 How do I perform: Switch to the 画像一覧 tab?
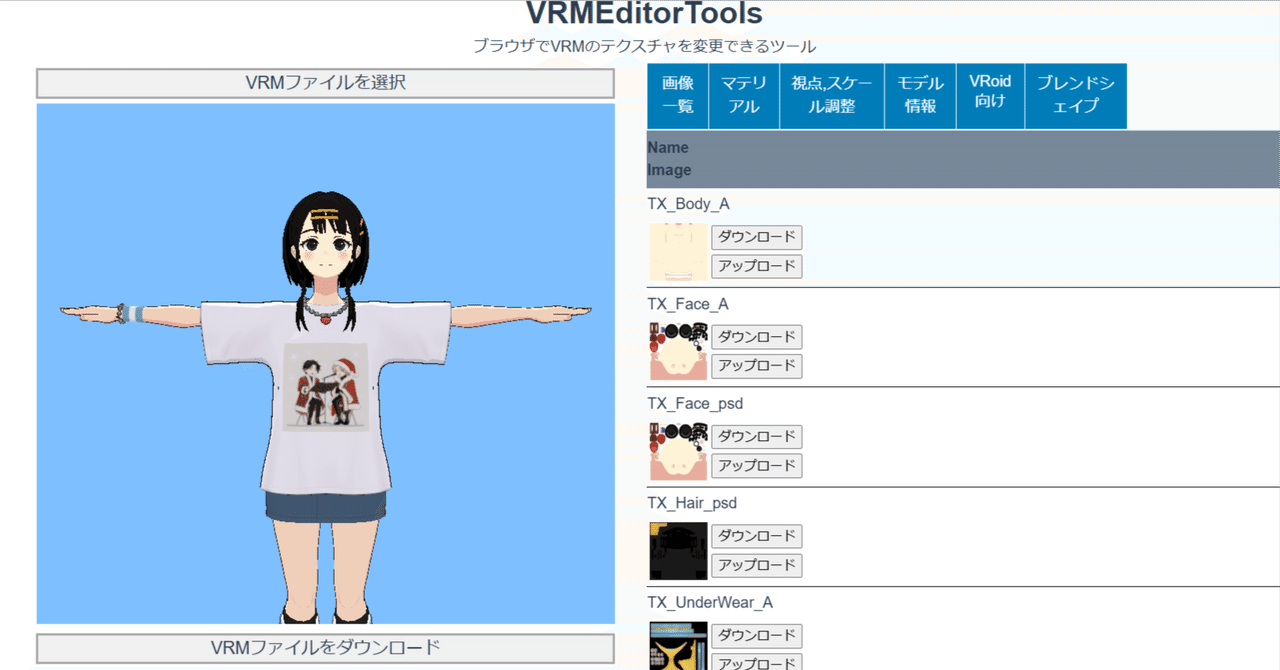coord(677,95)
